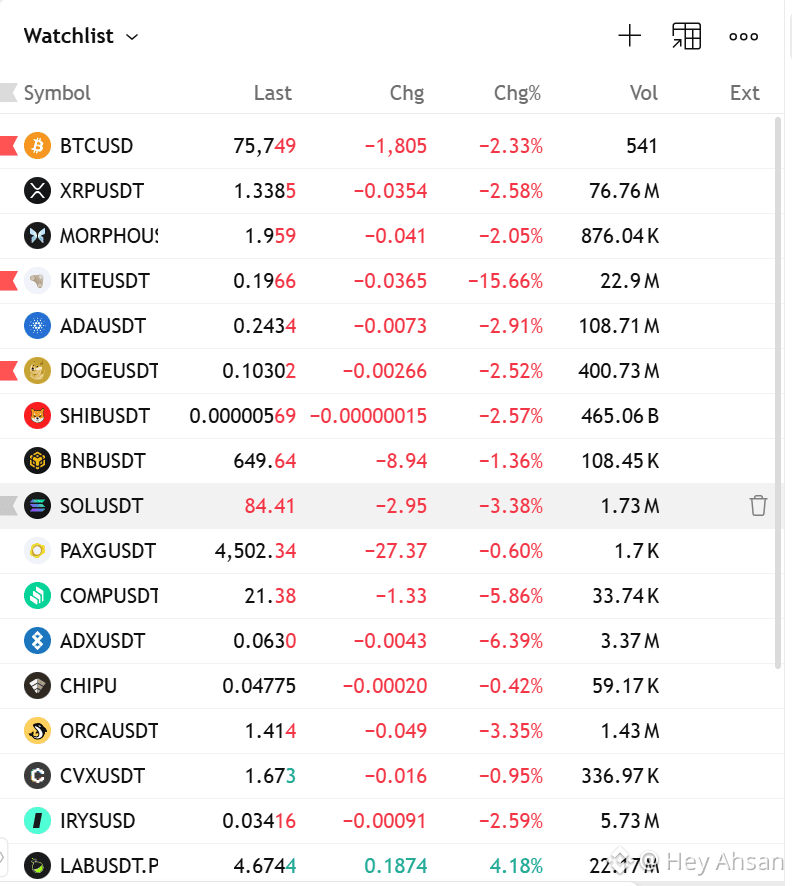This screenshot has height=886, width=792.
Task: Sort by the Chg% column header
Action: point(517,93)
